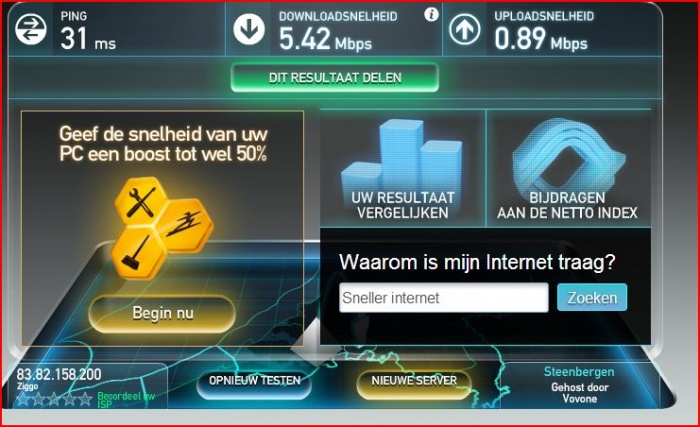Open the download speed info icon
Image resolution: width=700 pixels, height=427 pixels.
[x=431, y=15]
